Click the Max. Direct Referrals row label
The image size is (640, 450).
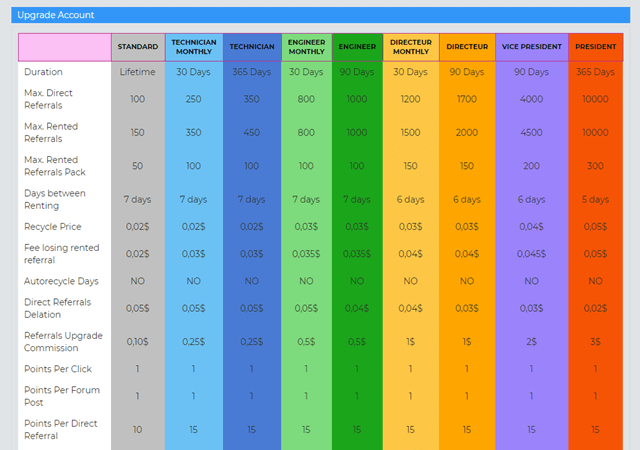coord(48,99)
